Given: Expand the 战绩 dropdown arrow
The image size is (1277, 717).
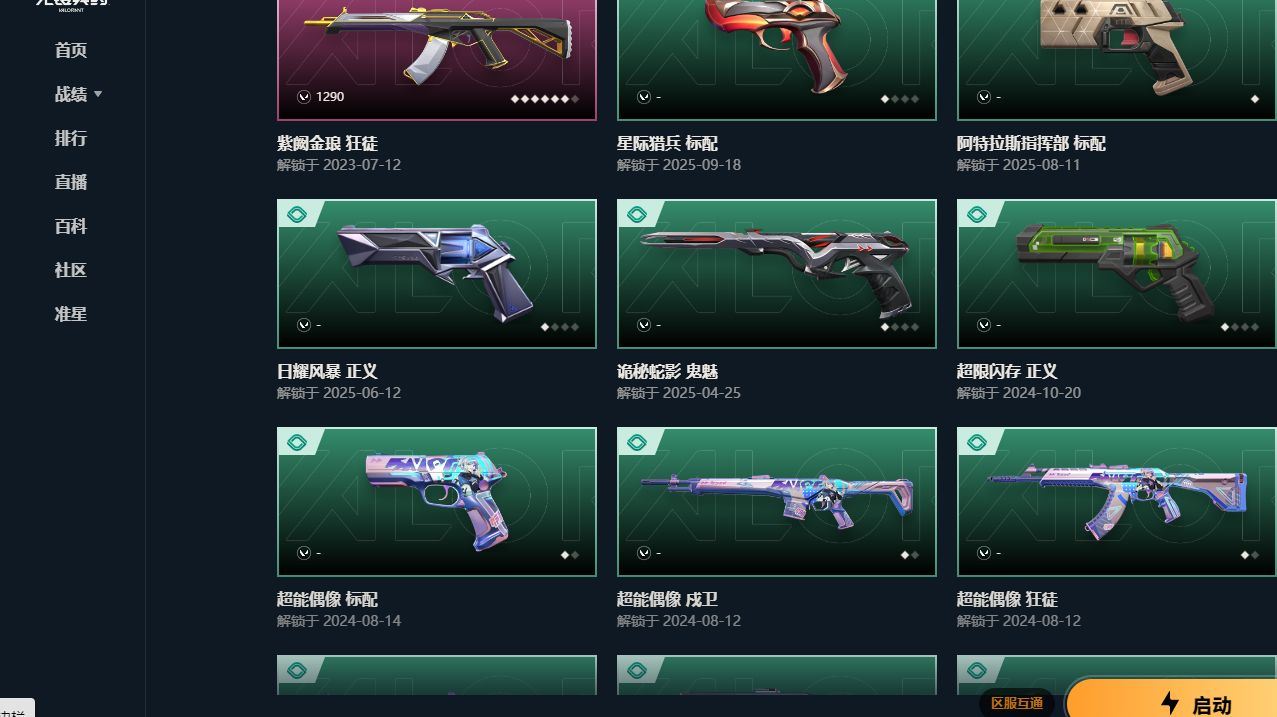Looking at the screenshot, I should [98, 94].
